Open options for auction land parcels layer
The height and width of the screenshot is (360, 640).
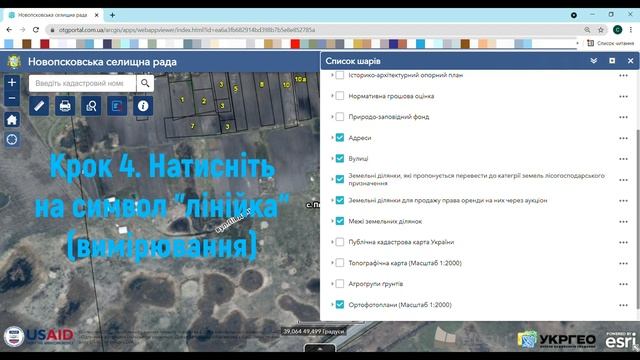623,201
